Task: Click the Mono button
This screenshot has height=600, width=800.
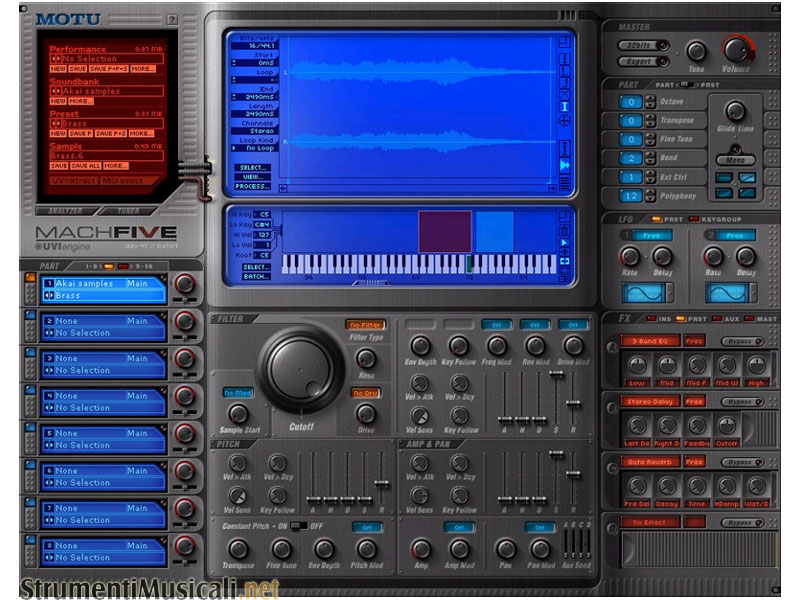Action: point(735,160)
